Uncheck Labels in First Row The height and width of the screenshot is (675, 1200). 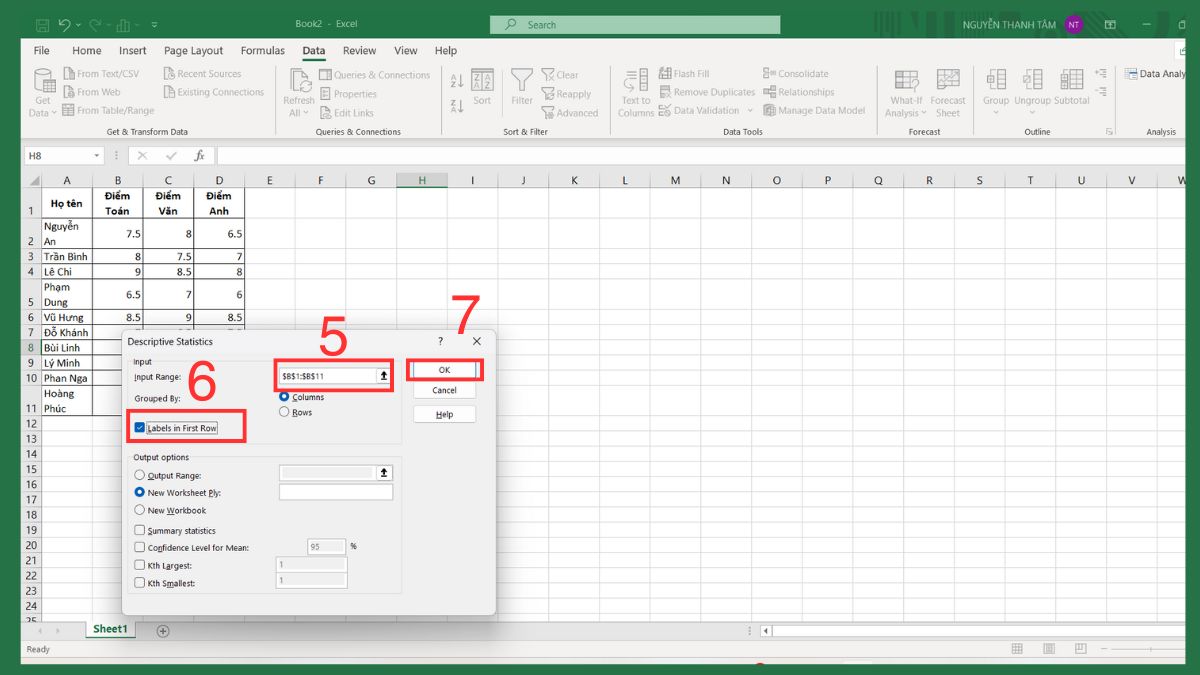coord(140,428)
